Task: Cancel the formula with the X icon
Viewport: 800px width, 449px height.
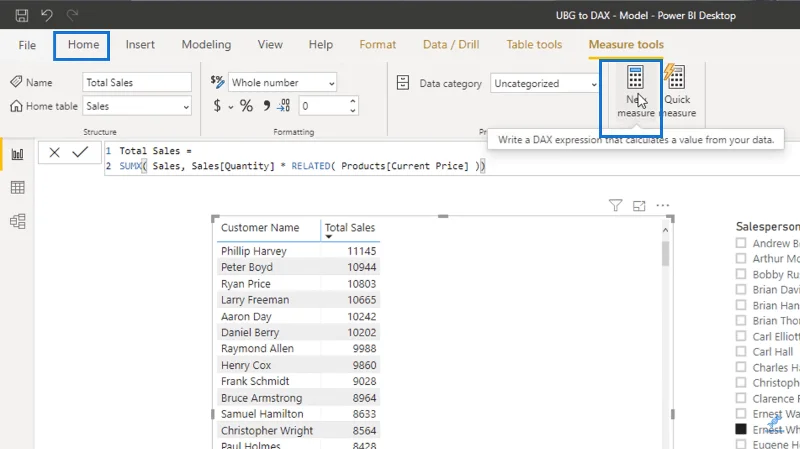Action: click(x=55, y=152)
